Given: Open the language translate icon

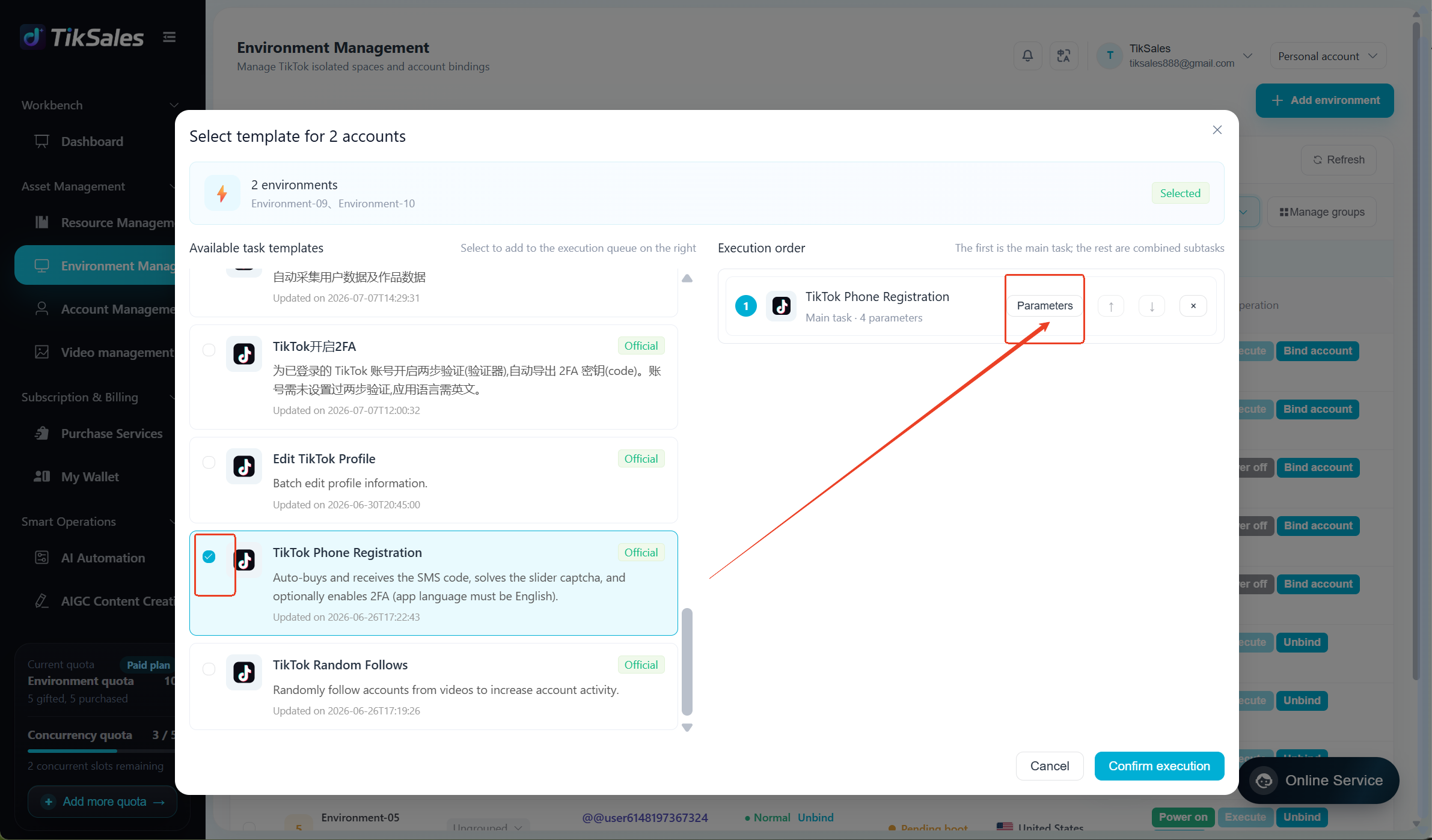Looking at the screenshot, I should coord(1063,56).
